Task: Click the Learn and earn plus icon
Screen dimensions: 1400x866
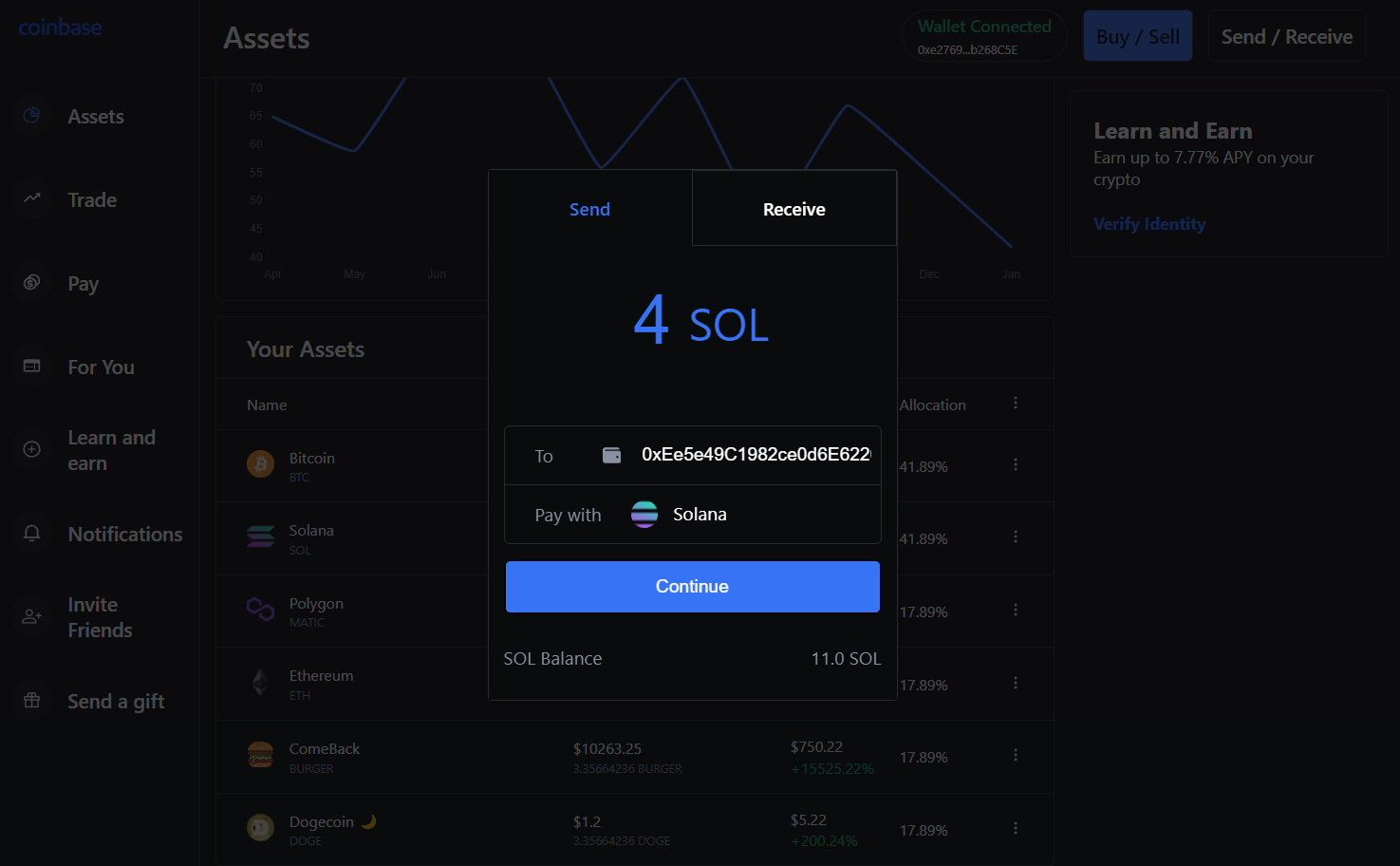Action: coord(31,449)
